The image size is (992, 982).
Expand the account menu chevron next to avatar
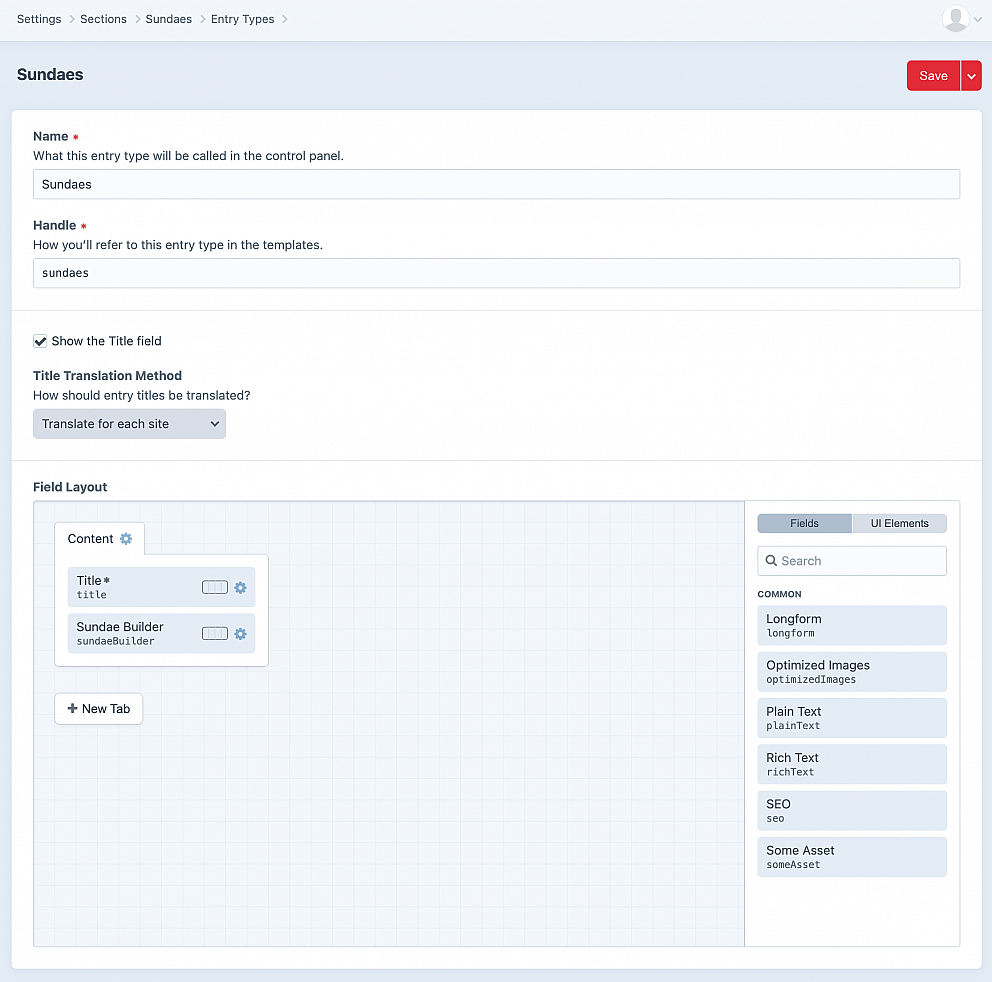pos(977,18)
